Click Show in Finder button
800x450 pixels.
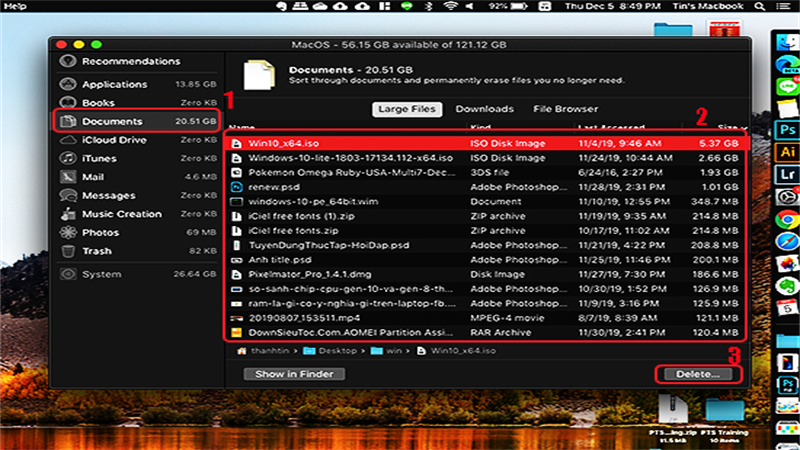(x=294, y=374)
